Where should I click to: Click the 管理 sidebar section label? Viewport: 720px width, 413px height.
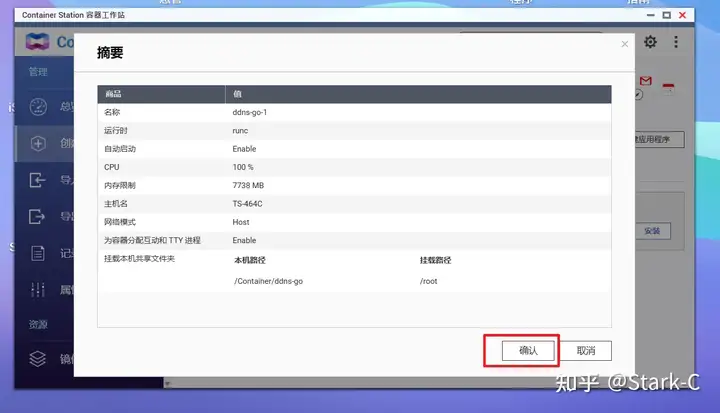[x=38, y=72]
